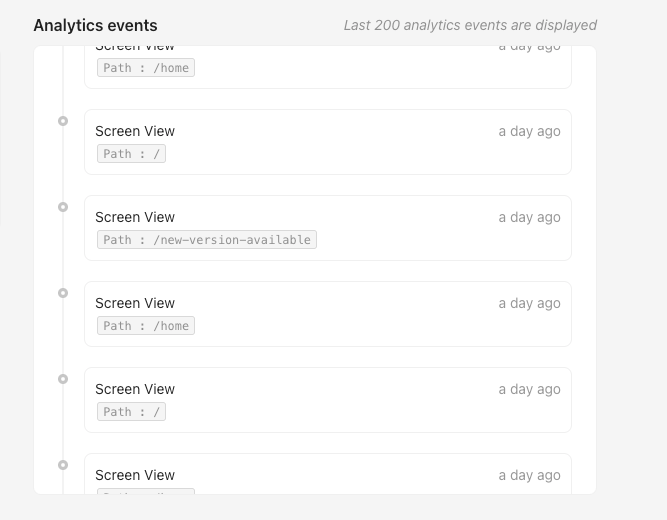Select "Screen View" title directly above new-version-available event

(x=135, y=131)
